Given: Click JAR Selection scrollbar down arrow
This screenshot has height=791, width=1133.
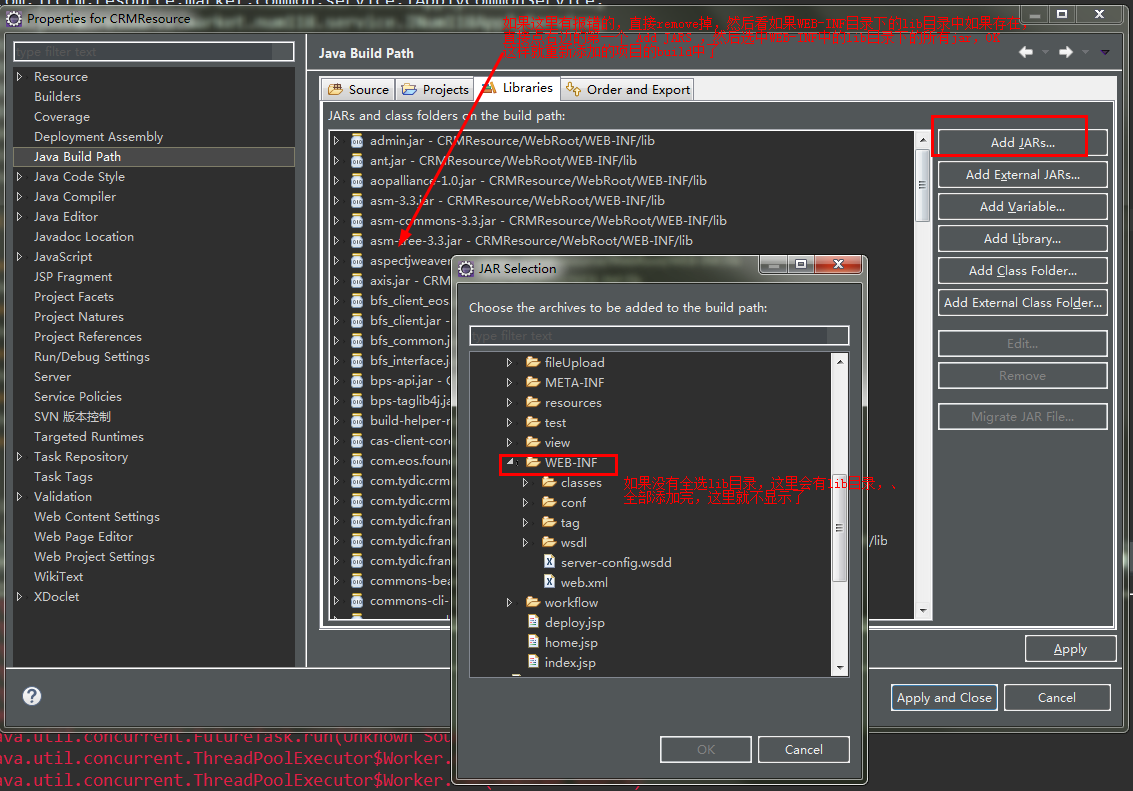Looking at the screenshot, I should tap(840, 668).
